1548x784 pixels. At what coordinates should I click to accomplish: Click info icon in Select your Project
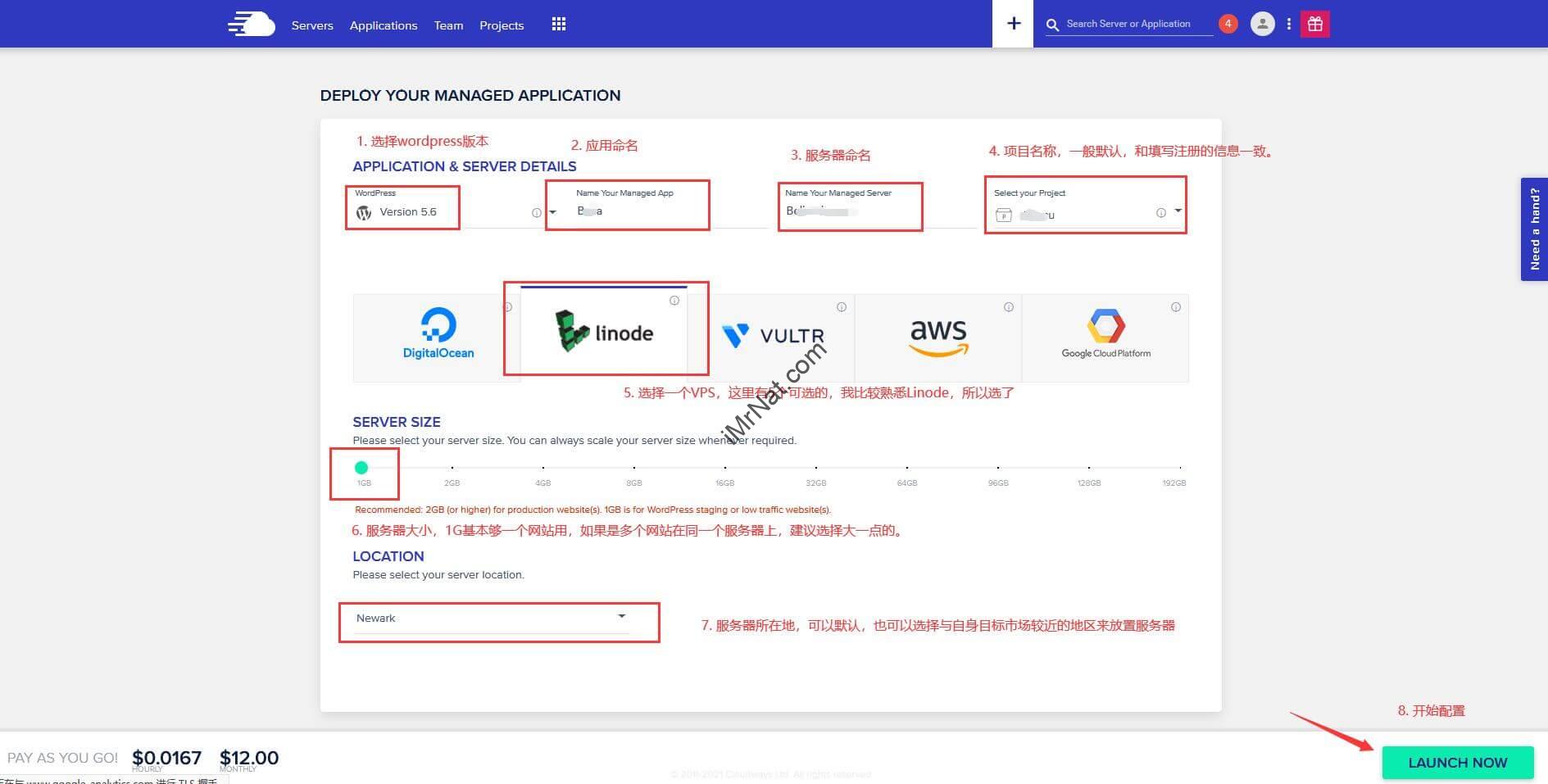1161,213
